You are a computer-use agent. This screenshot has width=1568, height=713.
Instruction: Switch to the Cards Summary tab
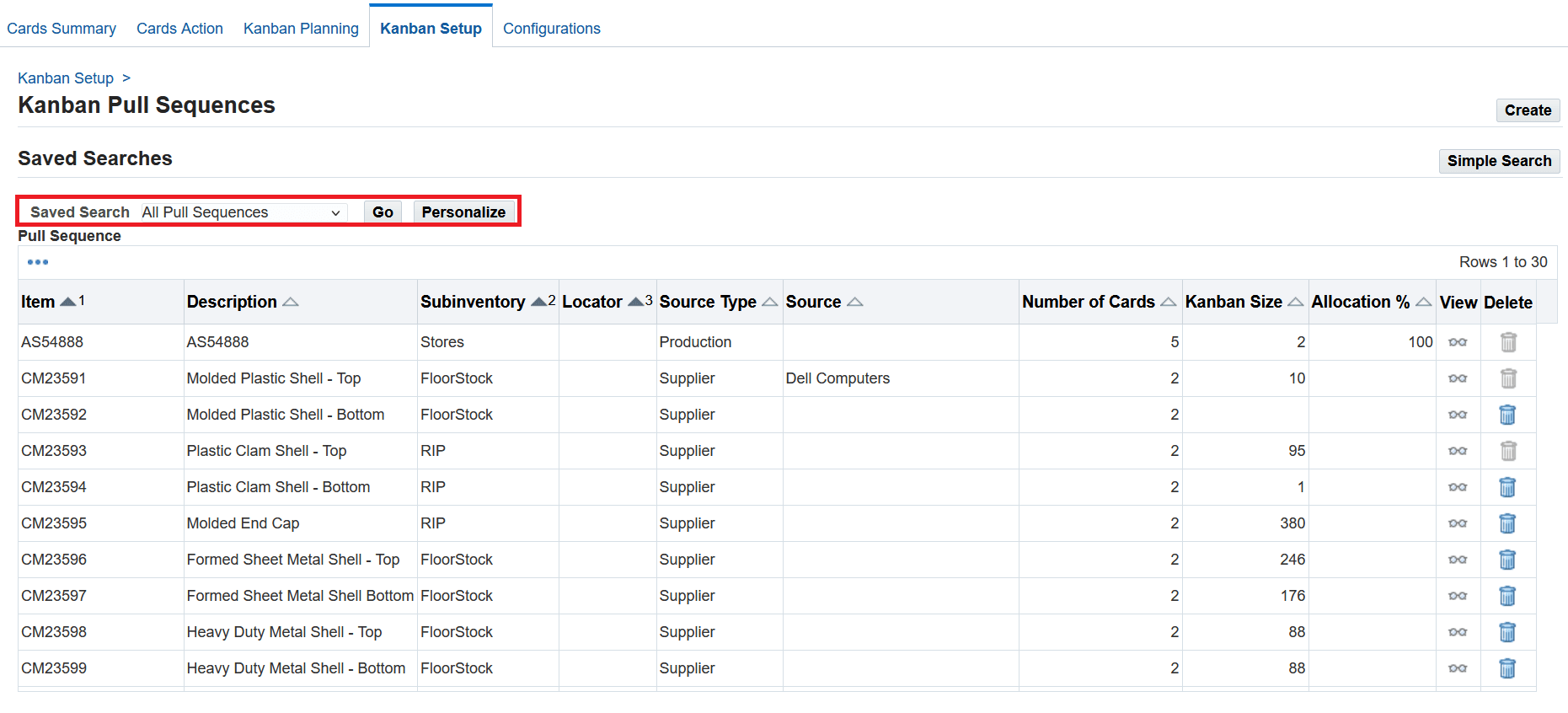coord(62,29)
